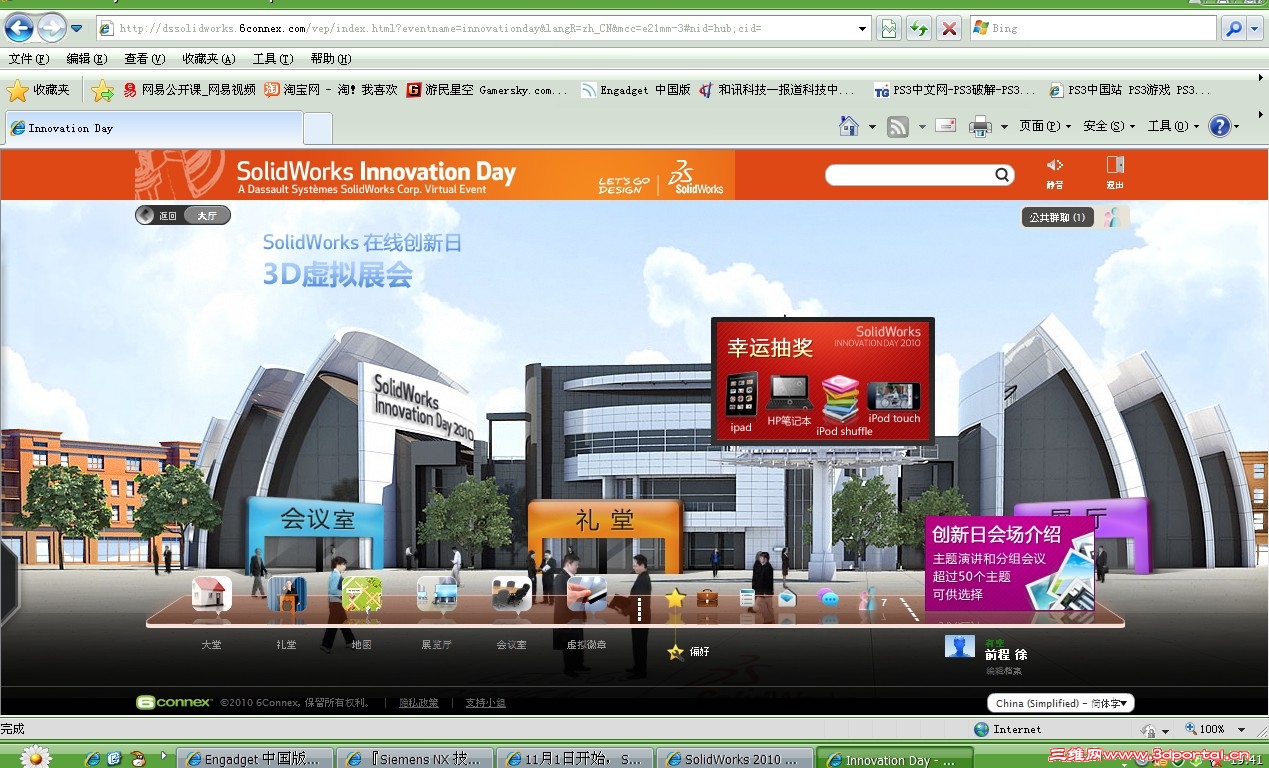Open the recent pages dropdown arrow
The width and height of the screenshot is (1269, 768).
tap(77, 28)
